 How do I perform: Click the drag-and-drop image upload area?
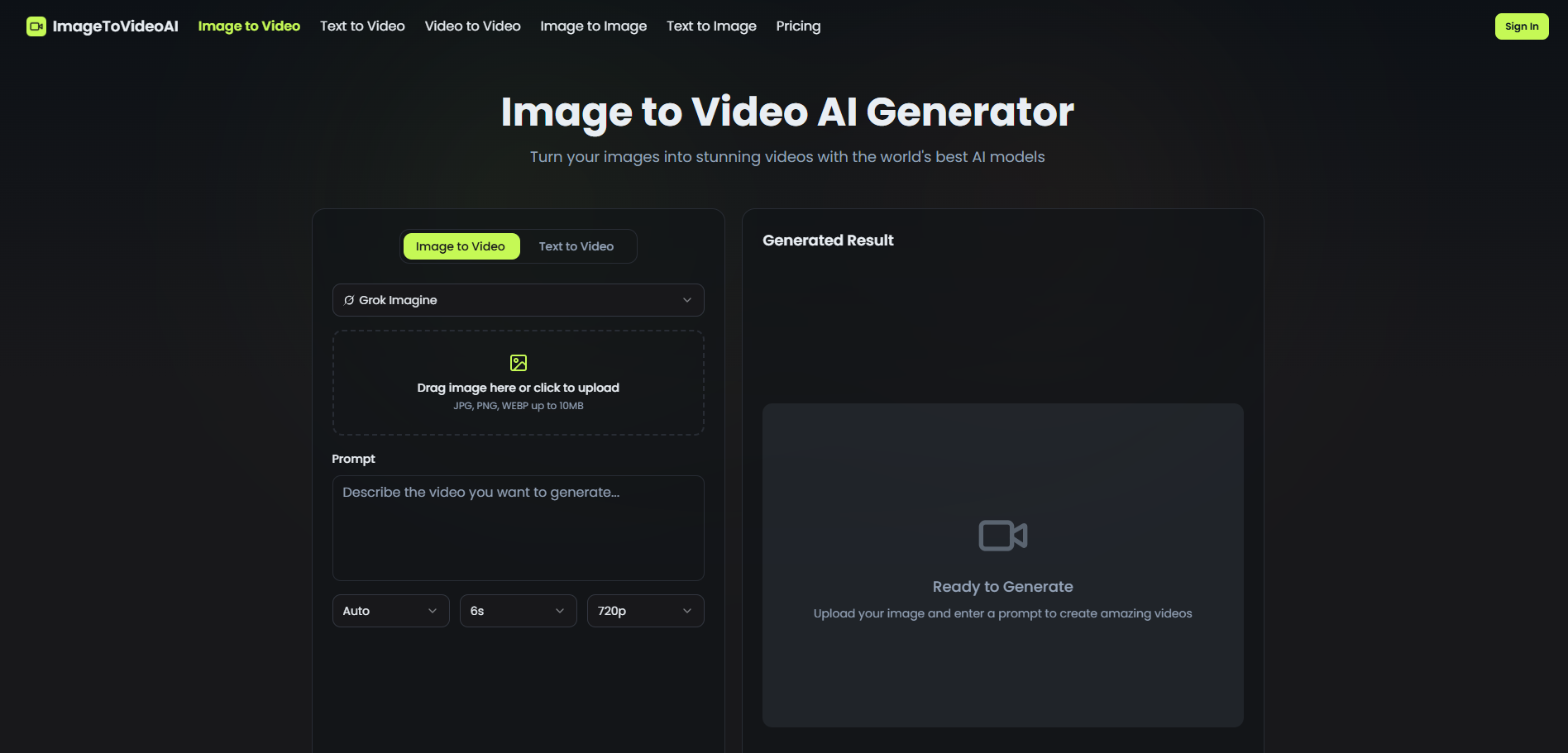click(x=518, y=382)
